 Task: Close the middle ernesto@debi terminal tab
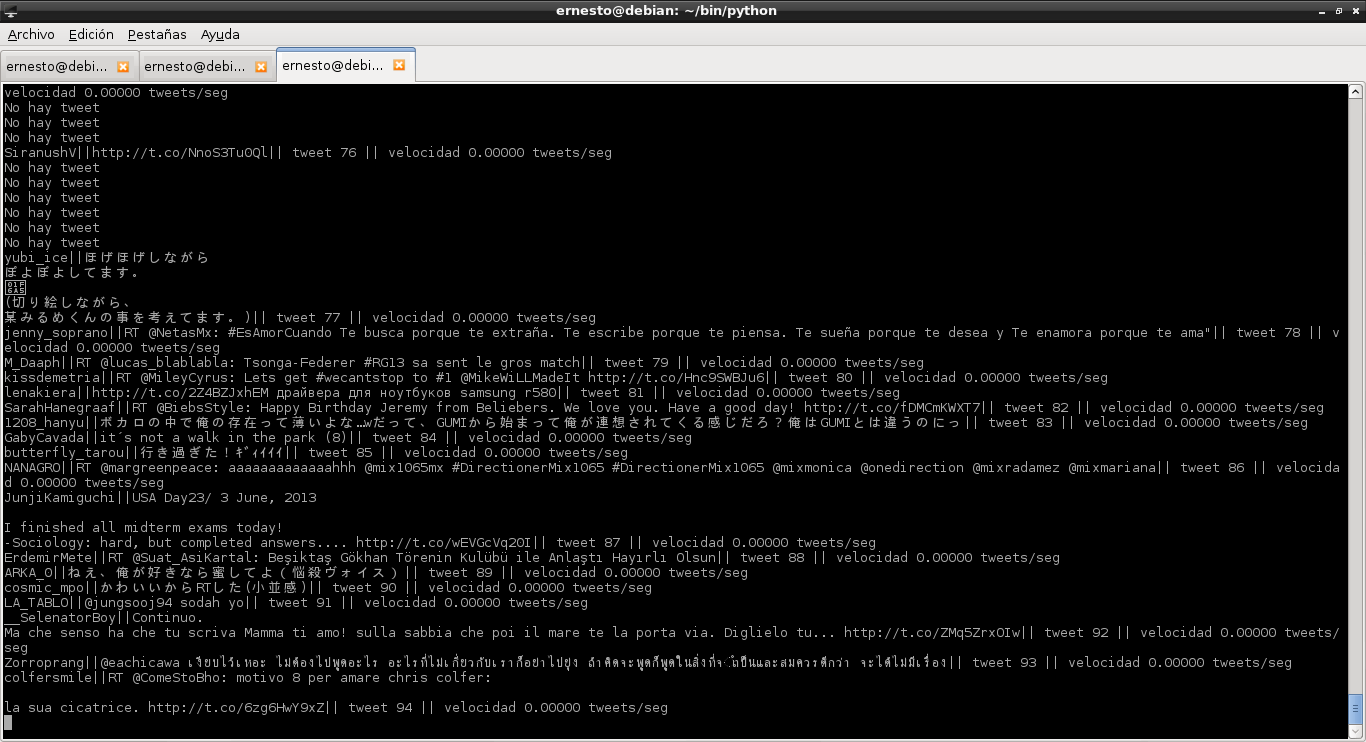coord(261,67)
